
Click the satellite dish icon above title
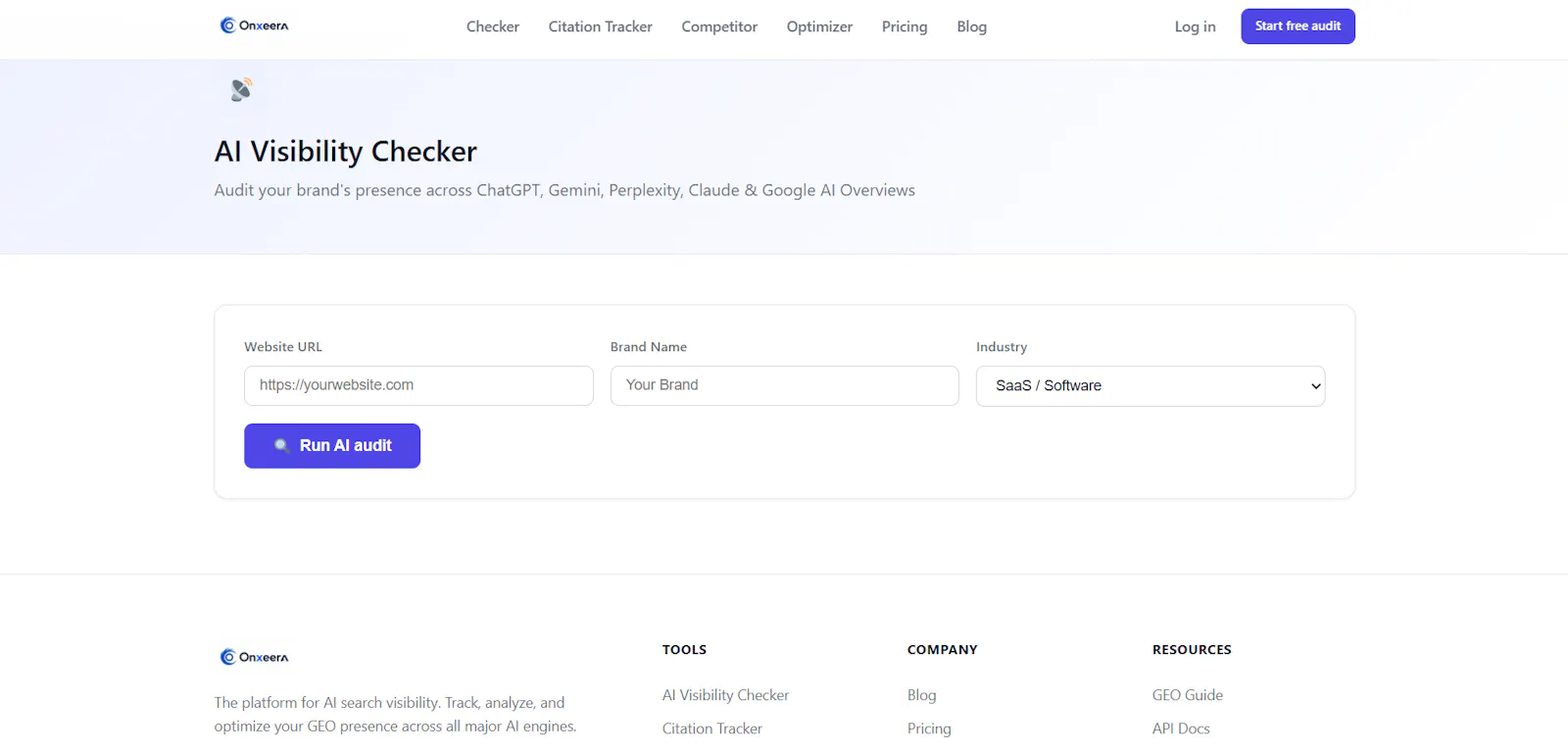pos(241,89)
